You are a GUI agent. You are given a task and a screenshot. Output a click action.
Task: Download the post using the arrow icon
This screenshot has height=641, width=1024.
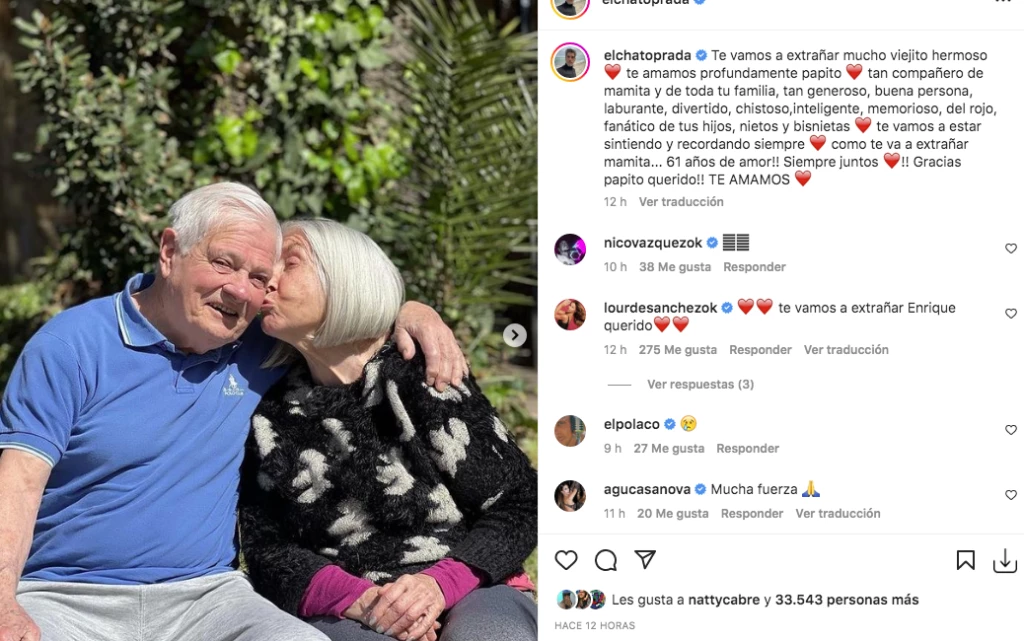1005,561
